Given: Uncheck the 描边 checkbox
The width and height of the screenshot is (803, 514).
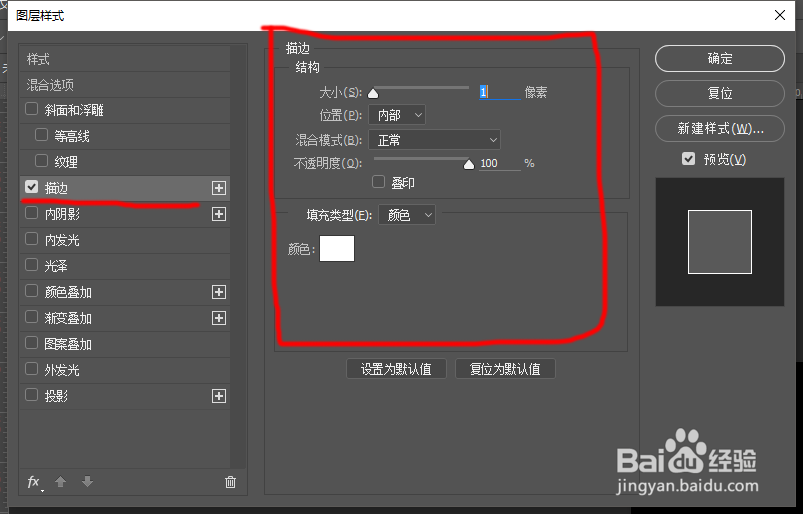Looking at the screenshot, I should [32, 187].
